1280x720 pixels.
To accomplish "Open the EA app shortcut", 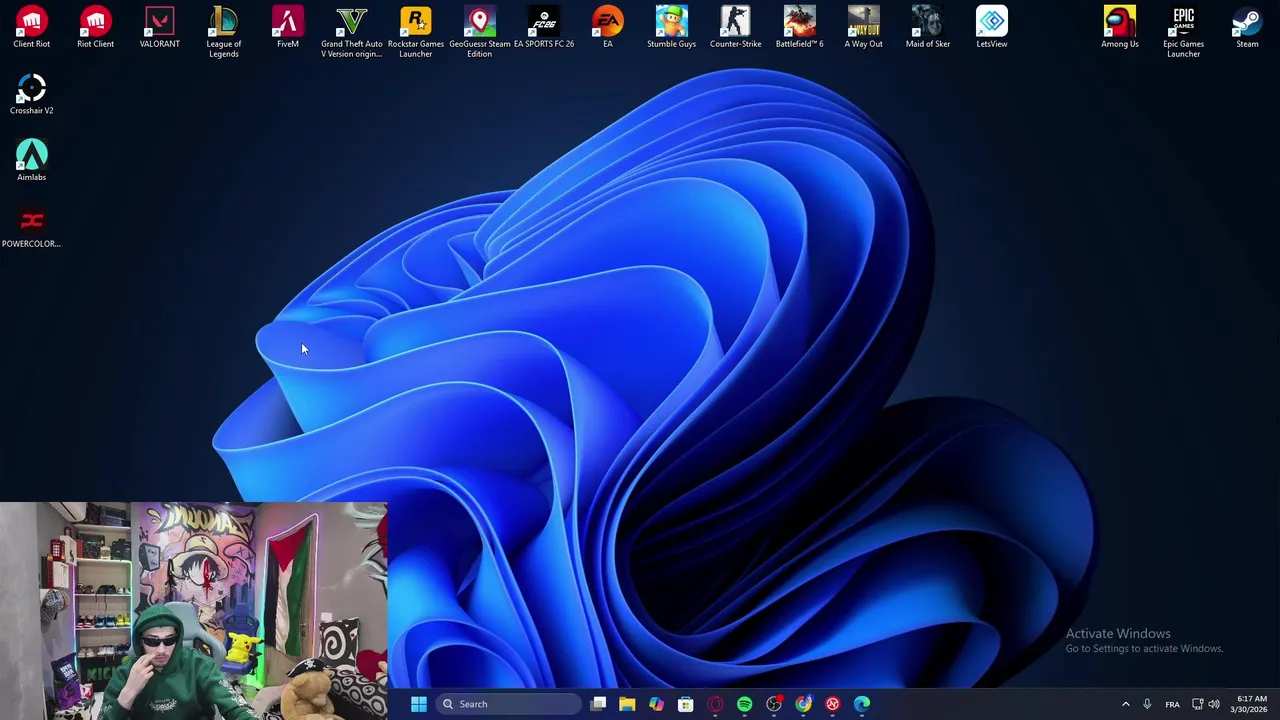I will [607, 27].
